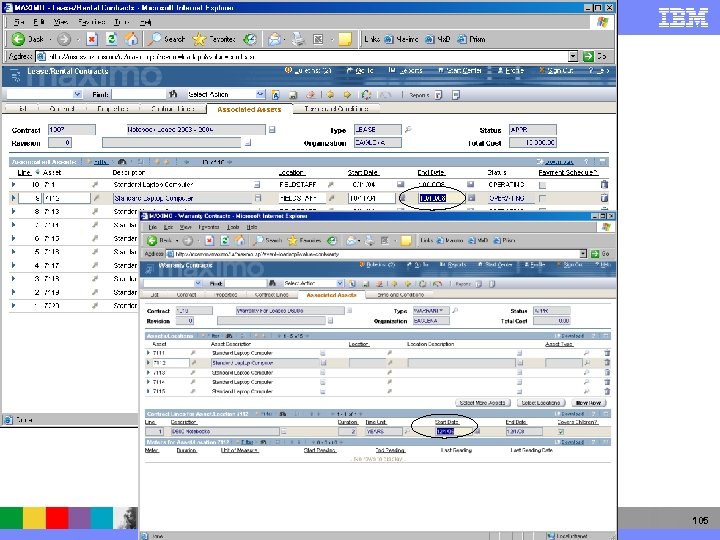
Task: Open address bar dropdown in Warranty Contracts window
Action: (x=583, y=254)
